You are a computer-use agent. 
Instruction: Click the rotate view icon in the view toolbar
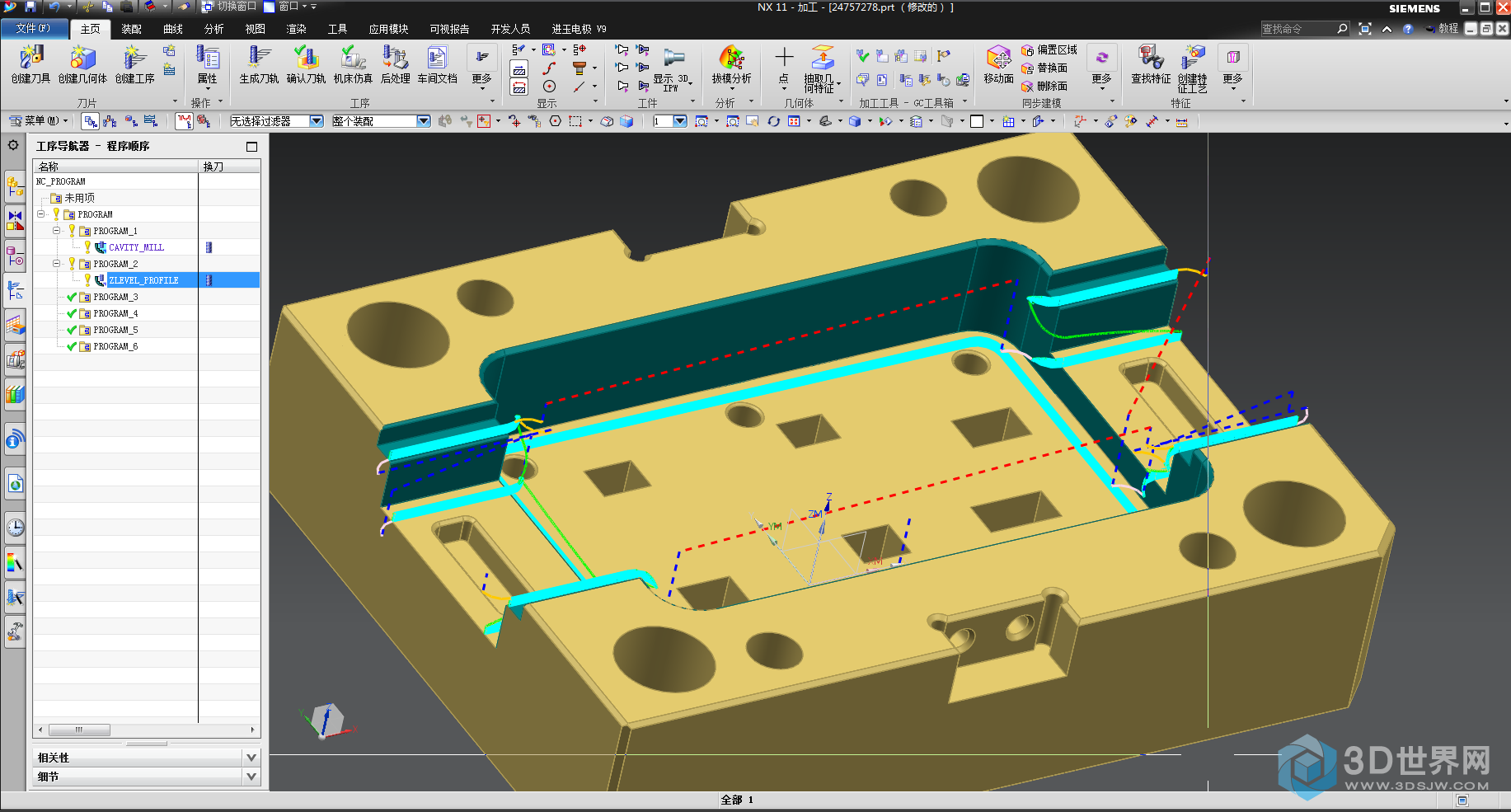[x=773, y=121]
